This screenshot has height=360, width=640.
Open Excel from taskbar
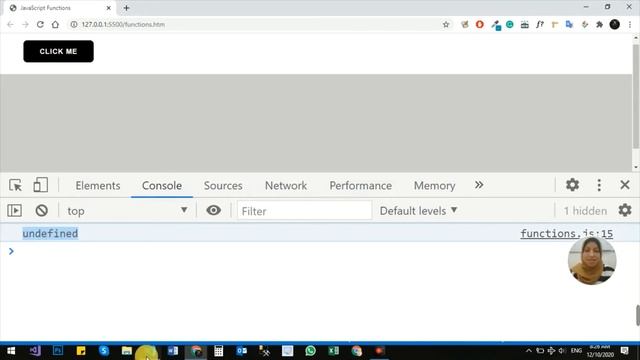coord(333,351)
